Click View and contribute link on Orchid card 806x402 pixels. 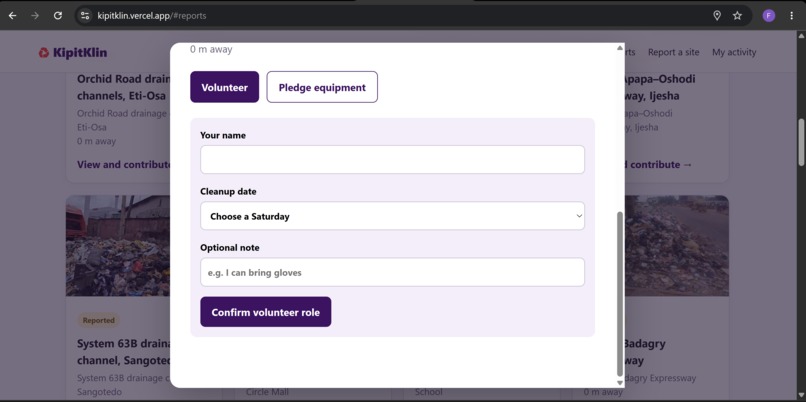(x=123, y=165)
